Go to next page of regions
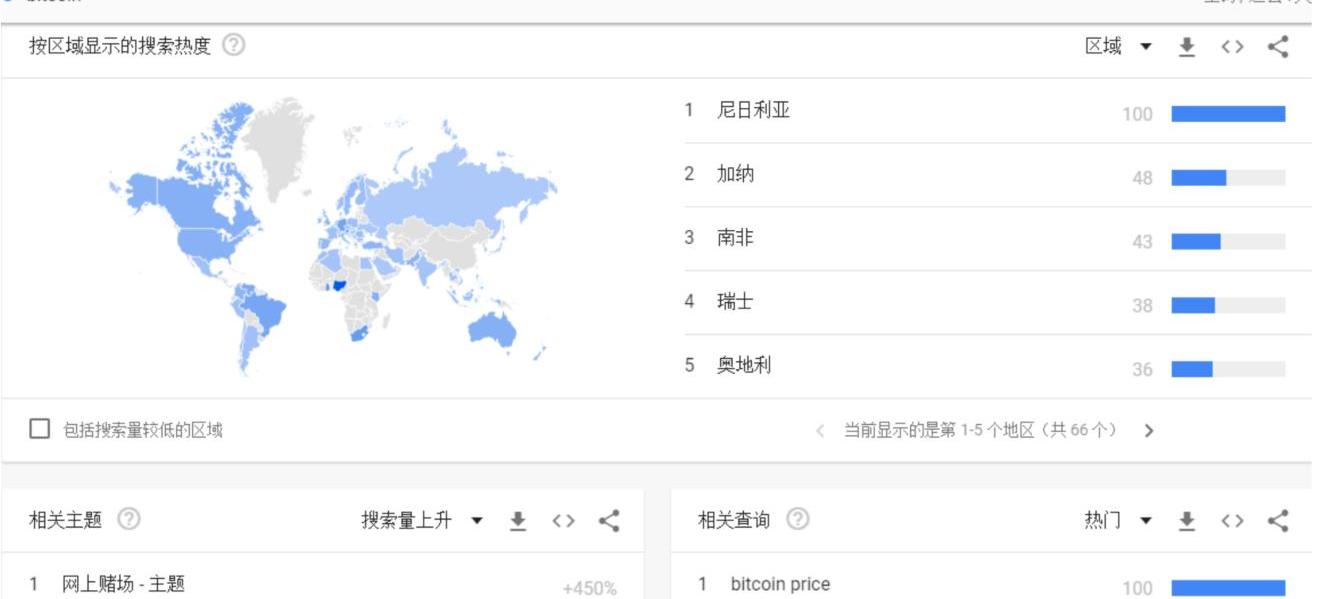The height and width of the screenshot is (599, 1319). (x=1148, y=431)
